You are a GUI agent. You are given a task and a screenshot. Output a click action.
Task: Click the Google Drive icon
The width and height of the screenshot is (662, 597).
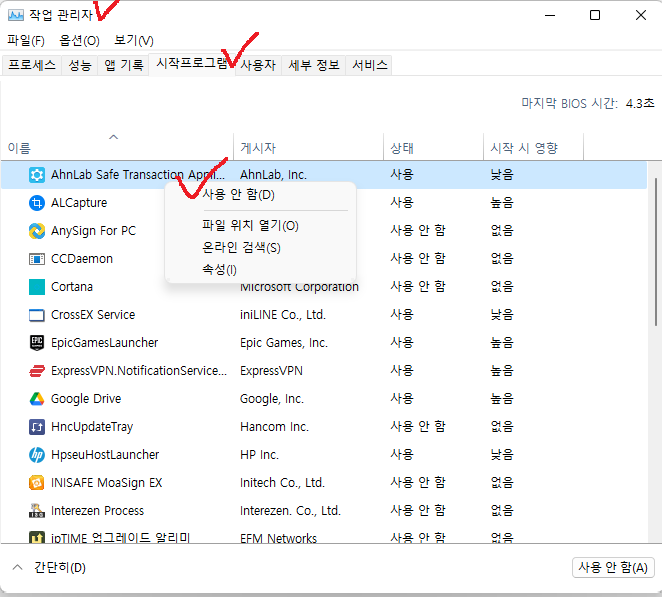(x=37, y=399)
